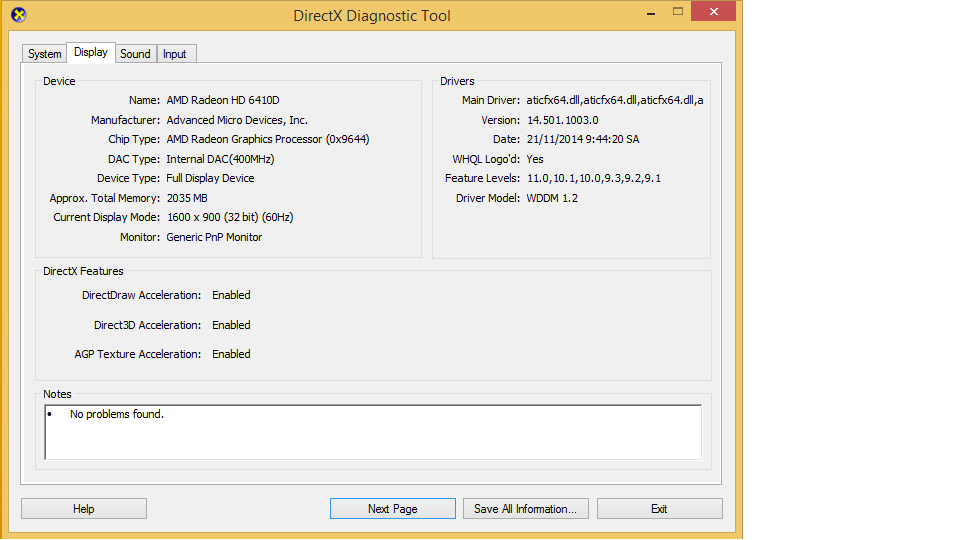The height and width of the screenshot is (540, 960).
Task: Click Direct3D Acceleration 'Enabled' value
Action: coord(231,325)
